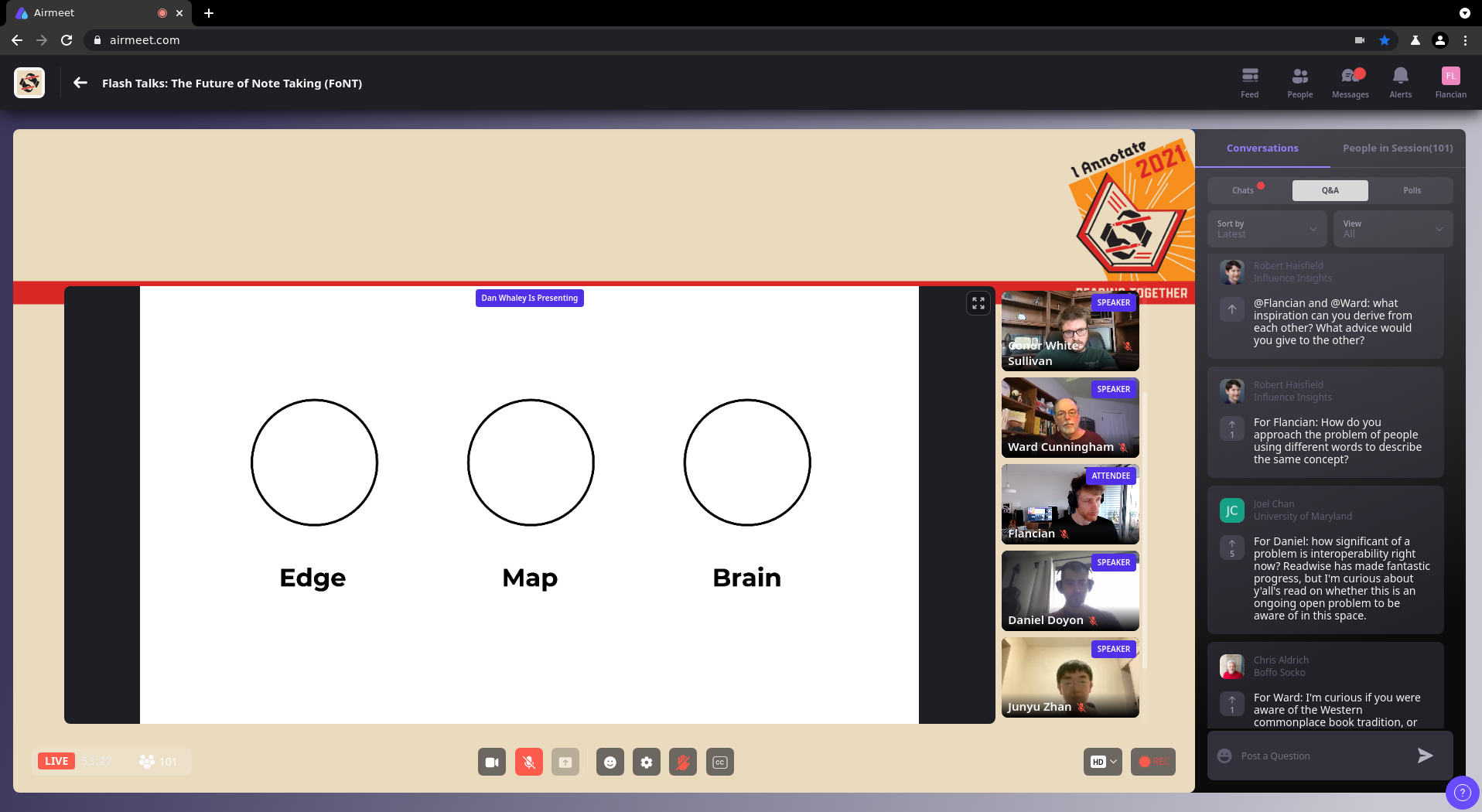The image size is (1482, 812).
Task: Click Chris Aldrich's avatar
Action: [1232, 667]
